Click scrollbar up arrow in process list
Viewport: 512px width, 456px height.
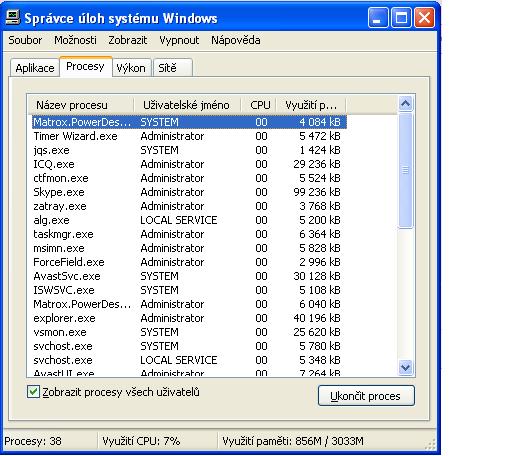click(405, 104)
